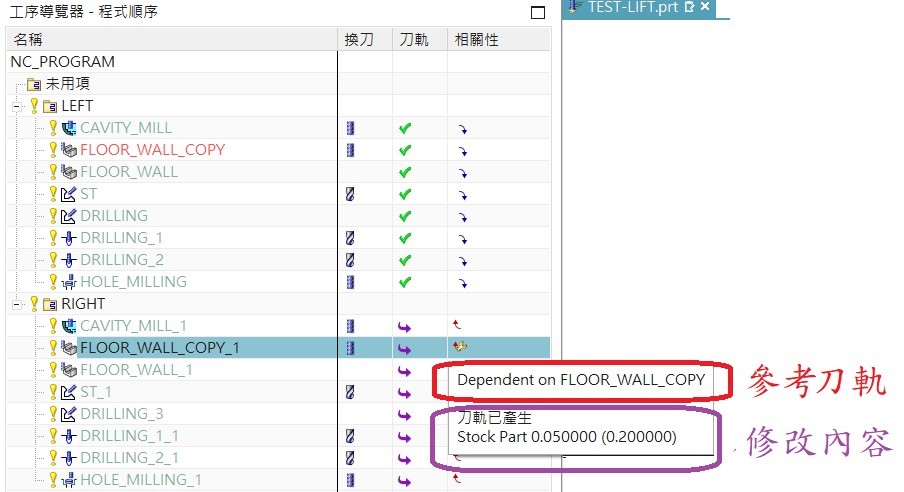904x492 pixels.
Task: Click green toolpath checkmark of FLOOR_WALL row
Action: (405, 172)
